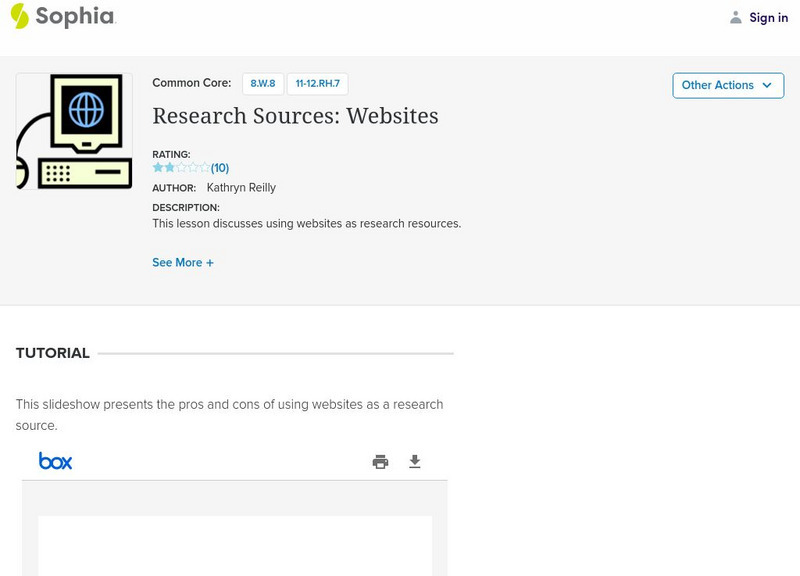Image resolution: width=800 pixels, height=576 pixels.
Task: Click the TUTORIAL section heading
Action: pos(53,353)
